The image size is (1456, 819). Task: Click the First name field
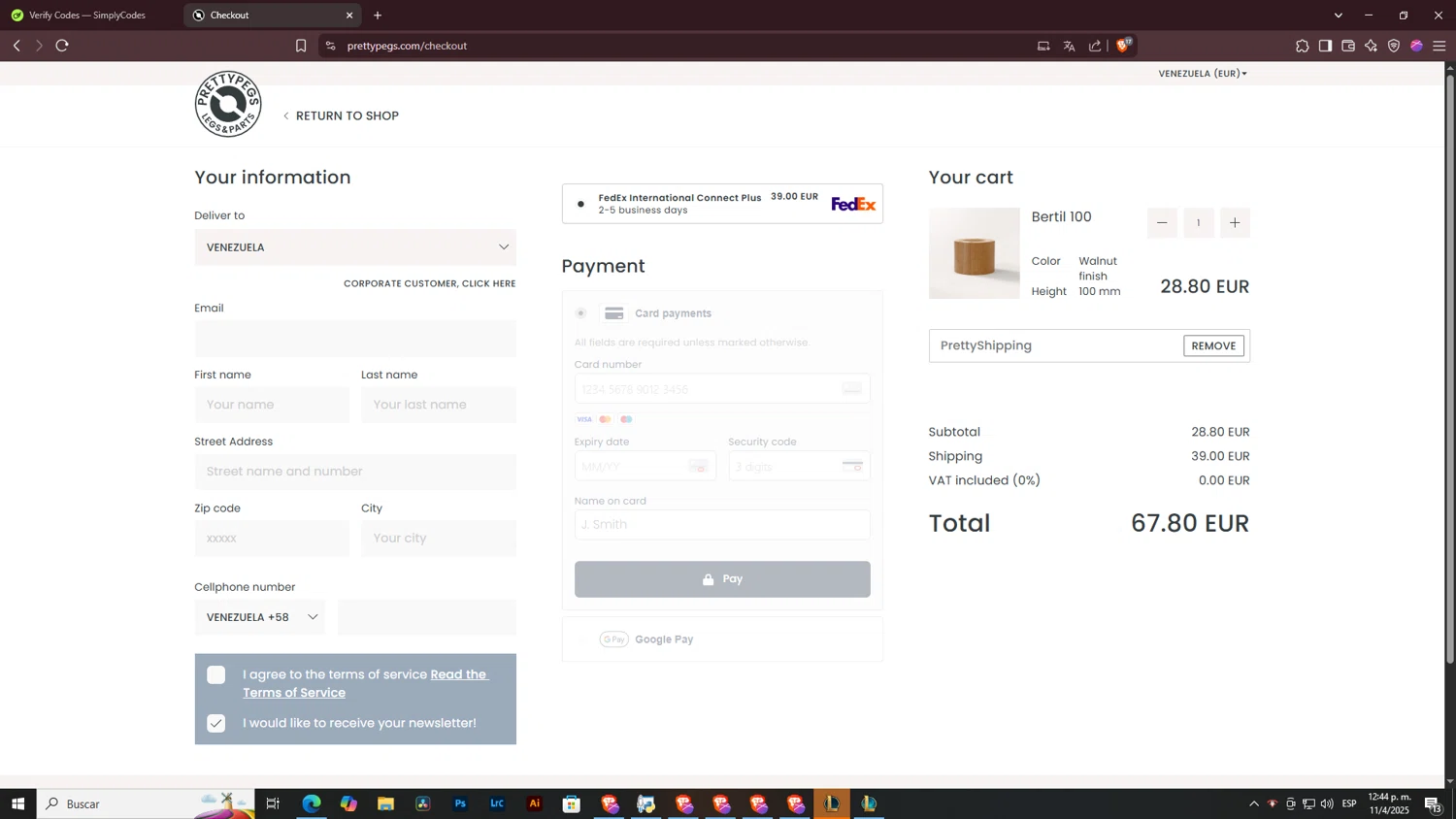pos(272,405)
